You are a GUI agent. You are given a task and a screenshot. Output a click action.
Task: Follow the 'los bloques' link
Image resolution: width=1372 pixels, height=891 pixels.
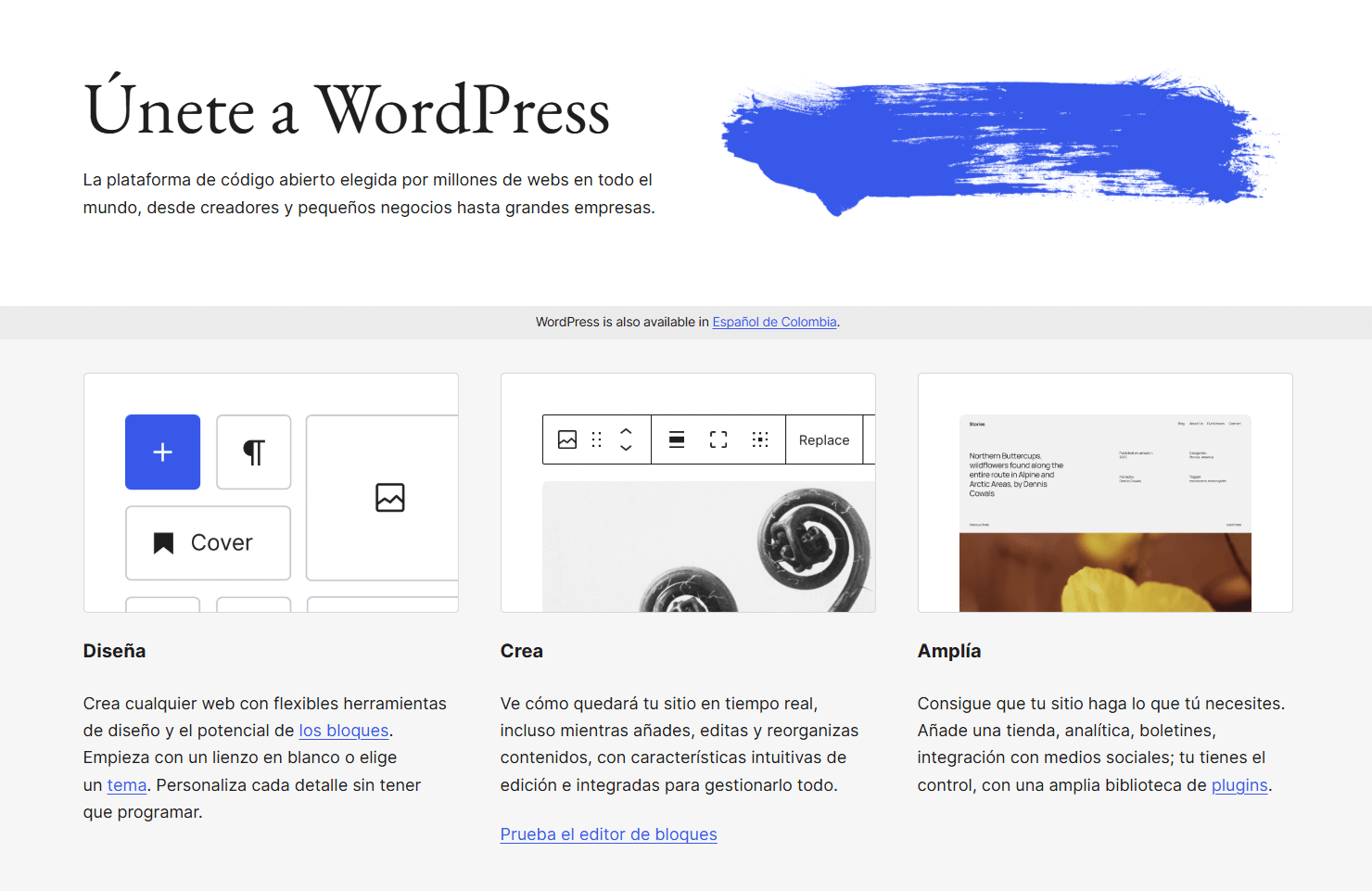pyautogui.click(x=344, y=731)
